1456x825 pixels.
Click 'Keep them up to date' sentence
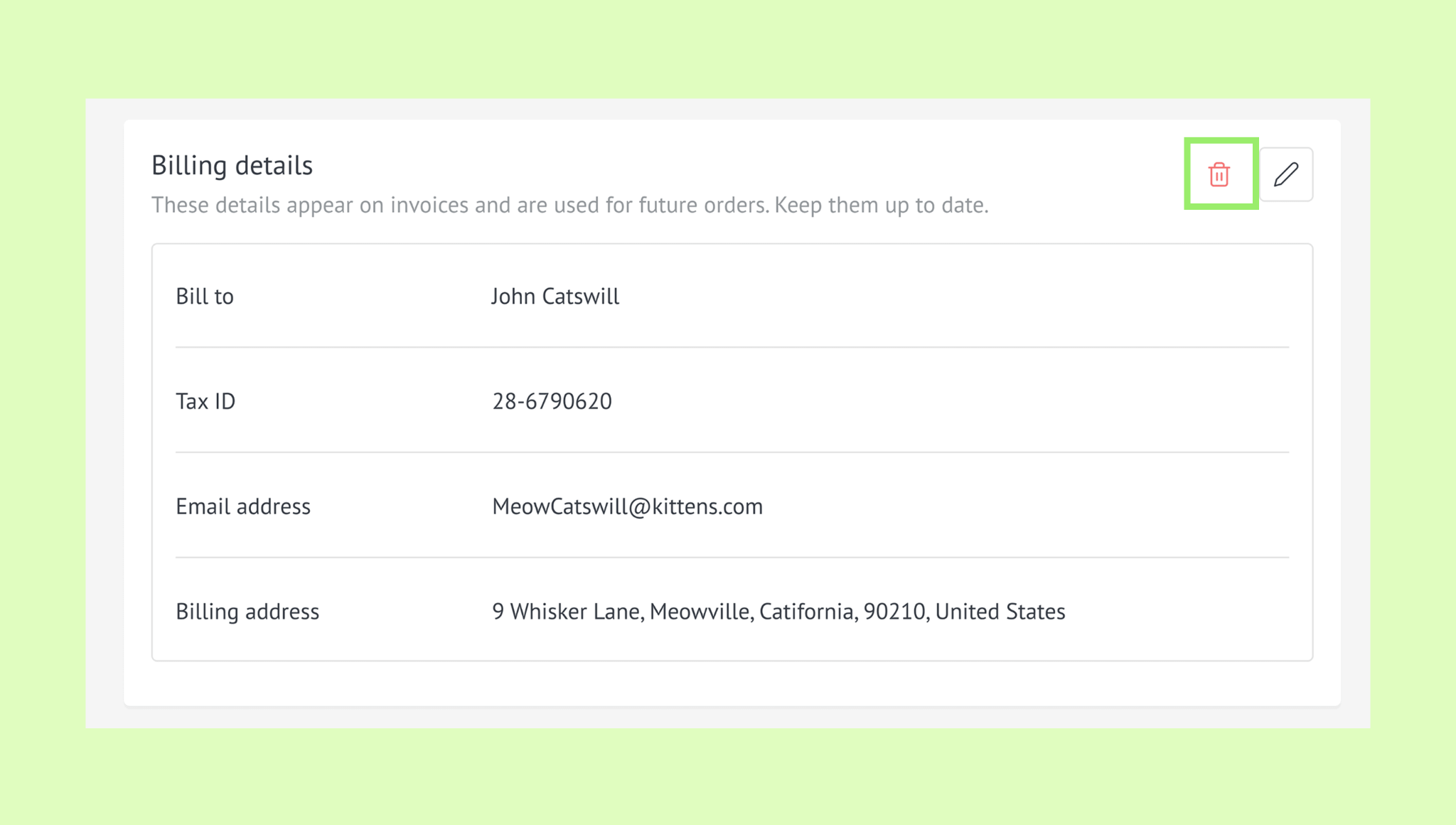pyautogui.click(x=882, y=205)
